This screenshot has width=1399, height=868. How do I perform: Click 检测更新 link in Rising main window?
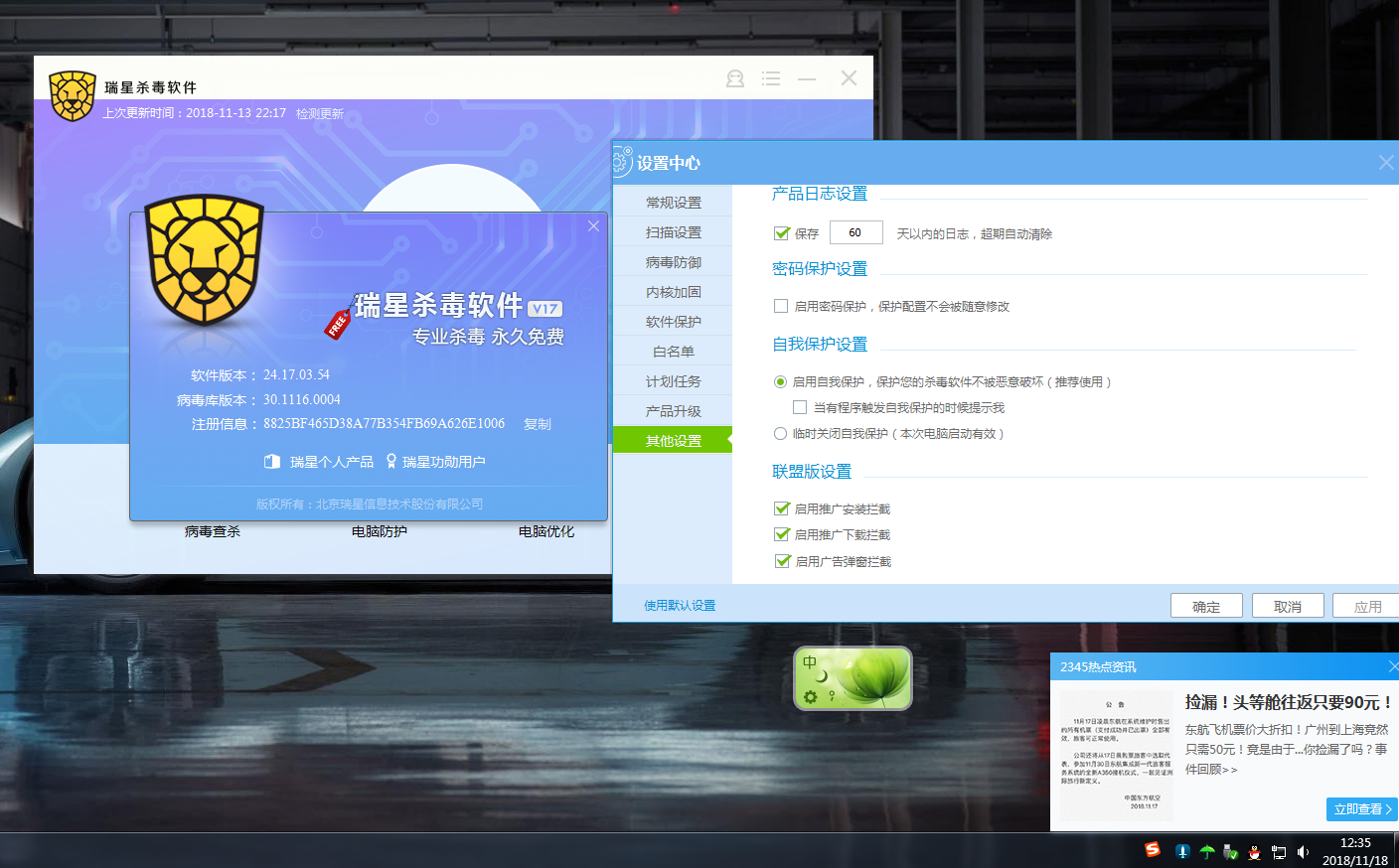coord(320,114)
